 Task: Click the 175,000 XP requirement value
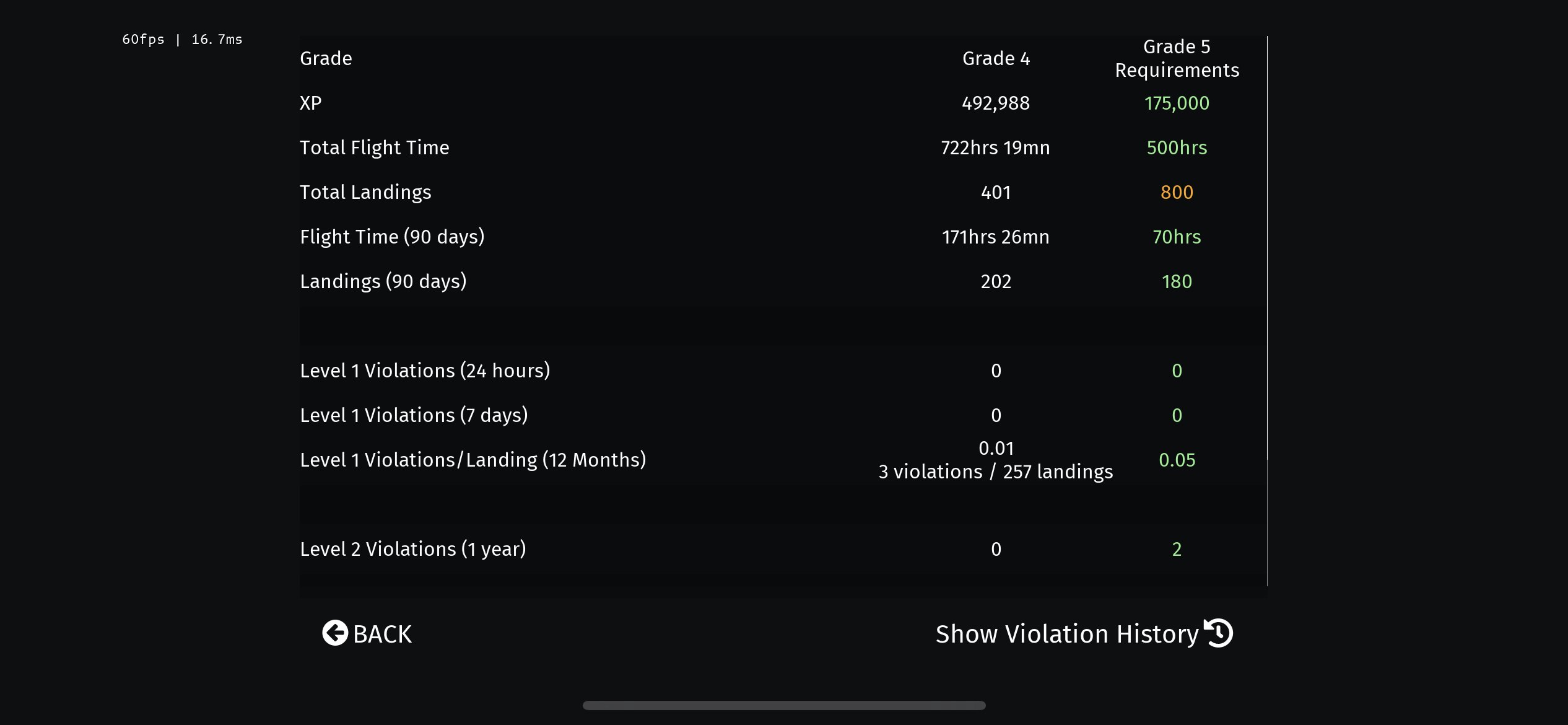click(x=1177, y=103)
